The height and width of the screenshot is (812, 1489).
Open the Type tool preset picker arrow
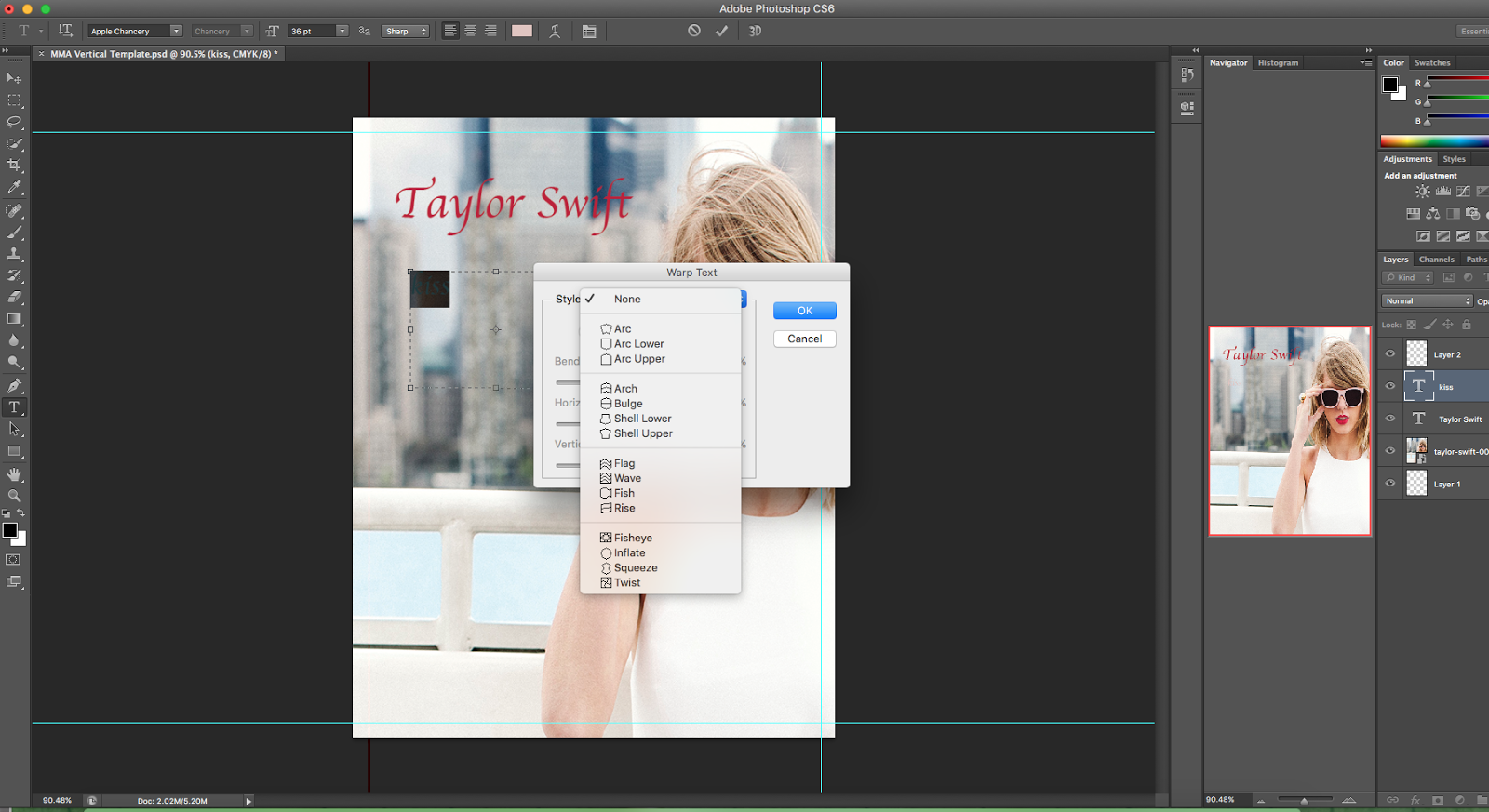tap(41, 31)
